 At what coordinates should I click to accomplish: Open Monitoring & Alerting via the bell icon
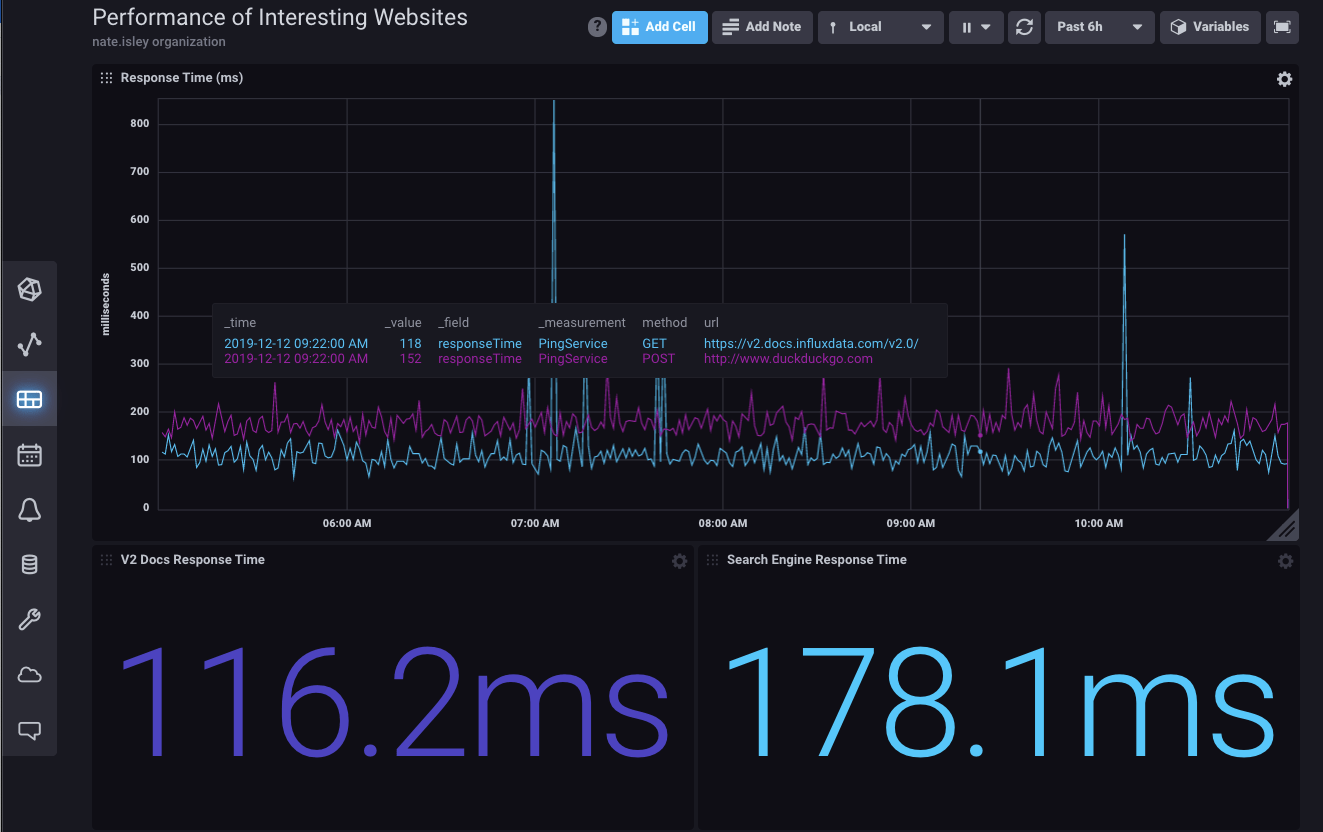(x=29, y=510)
